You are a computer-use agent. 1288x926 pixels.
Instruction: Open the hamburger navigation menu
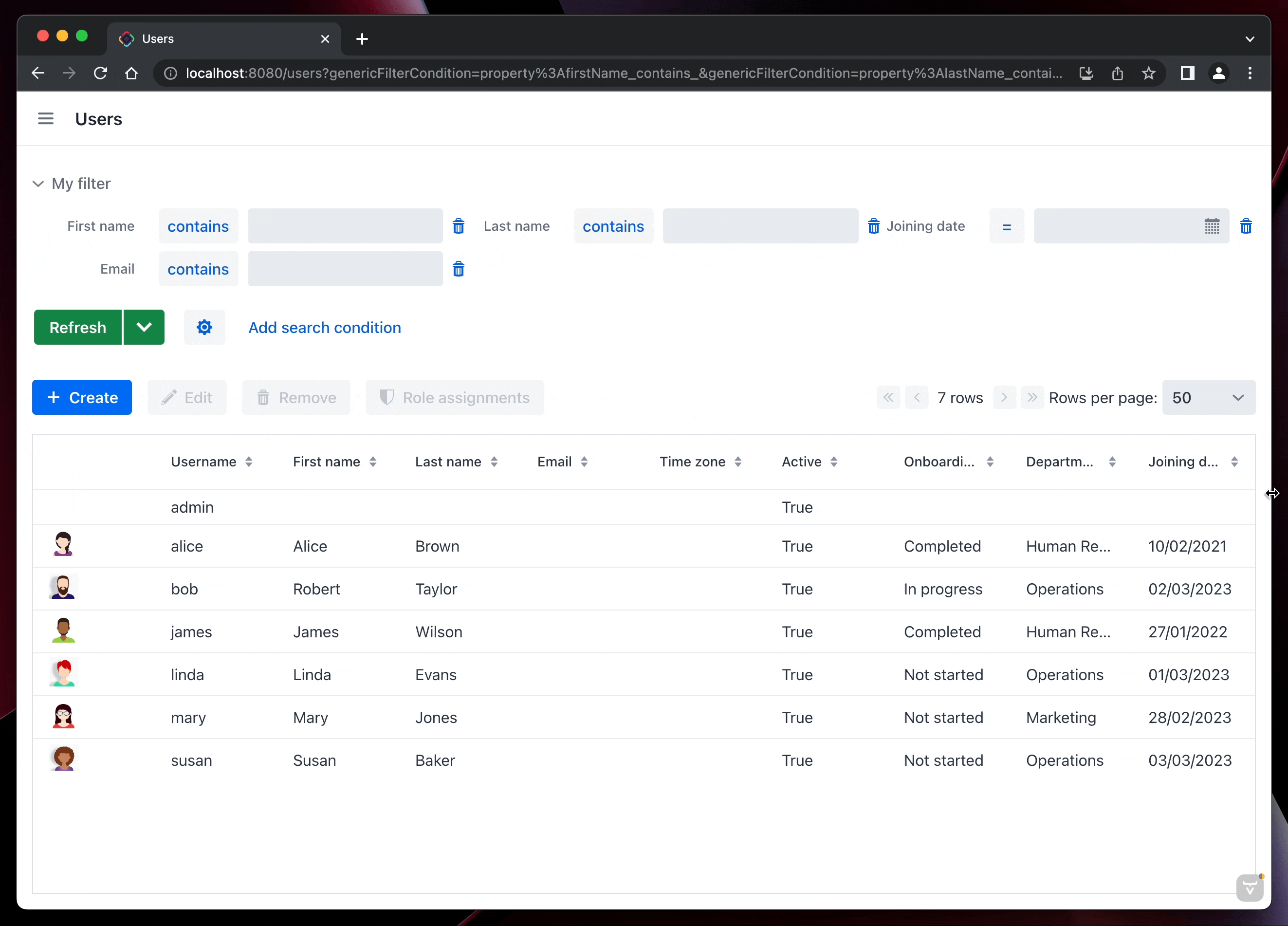45,119
